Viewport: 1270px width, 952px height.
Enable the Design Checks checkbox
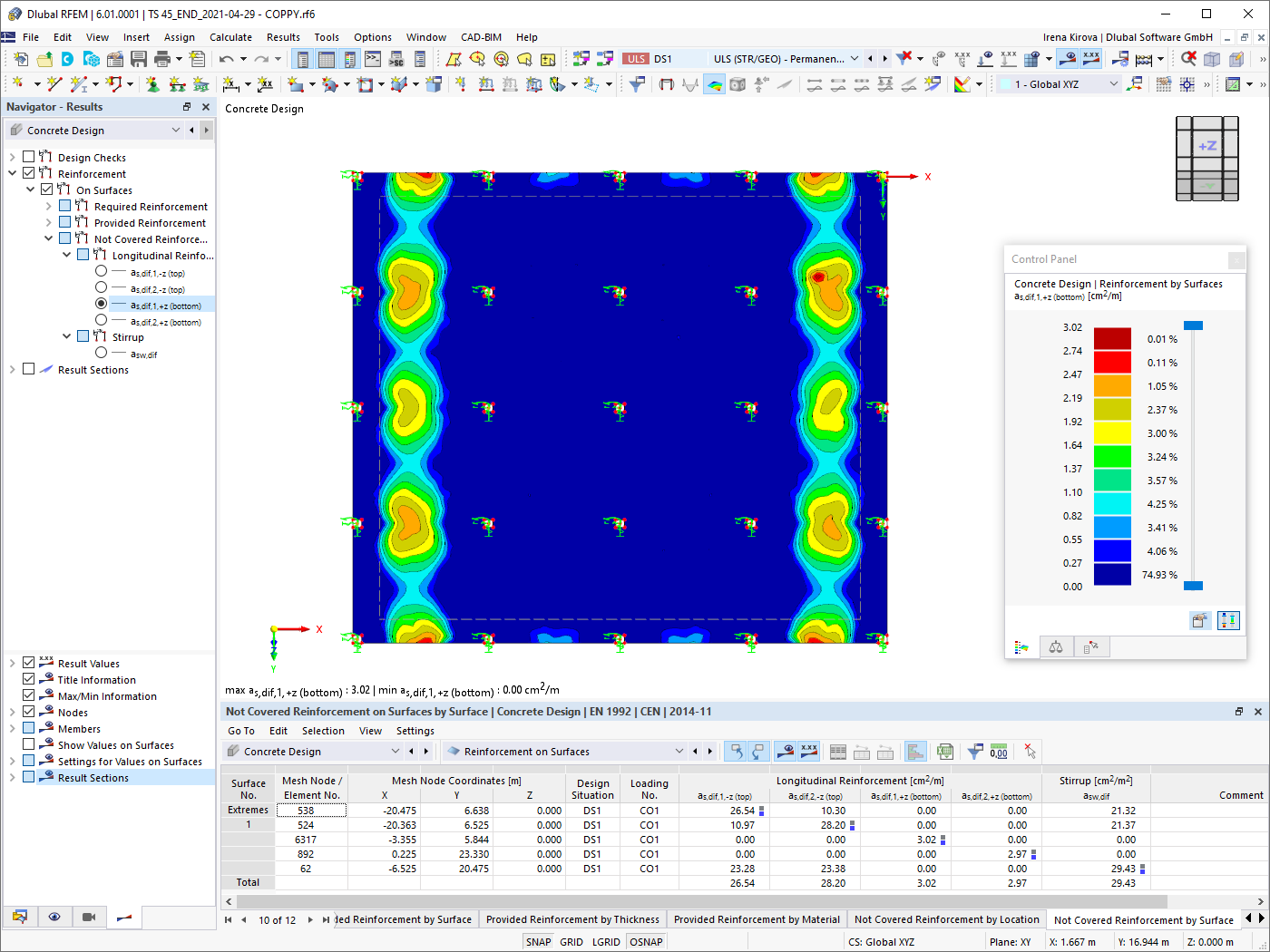29,157
